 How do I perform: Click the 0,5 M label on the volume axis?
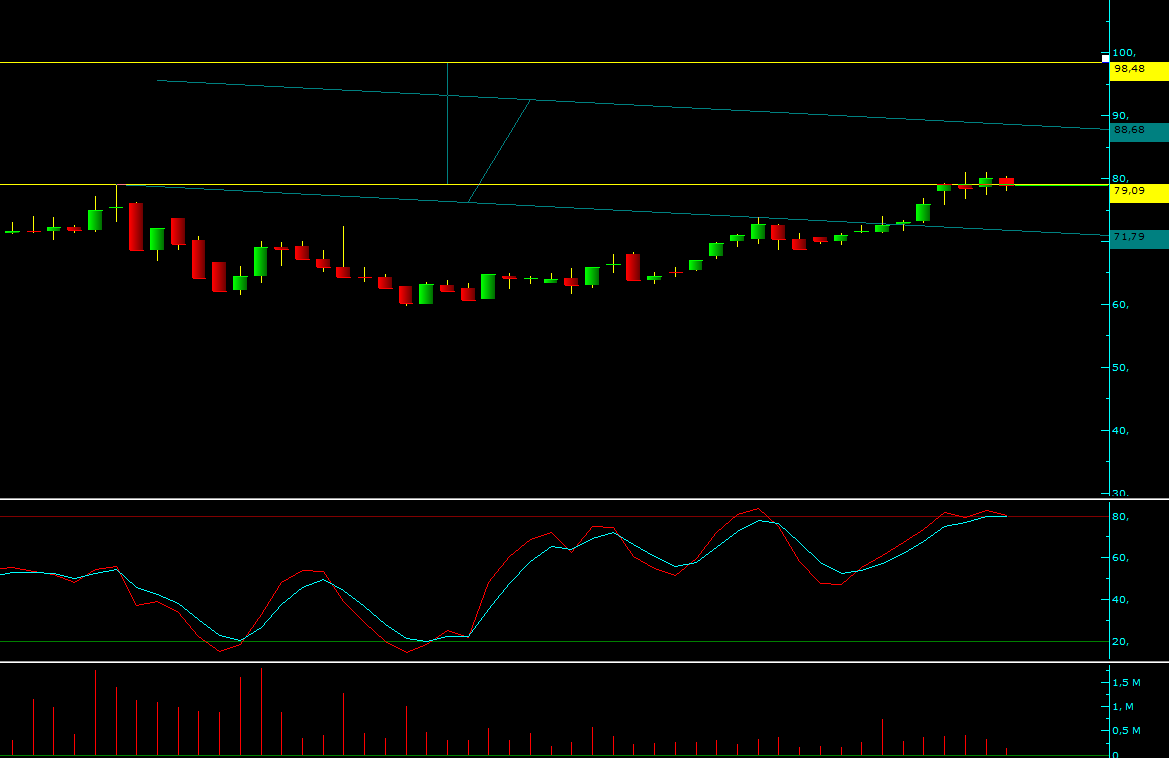(x=1127, y=730)
